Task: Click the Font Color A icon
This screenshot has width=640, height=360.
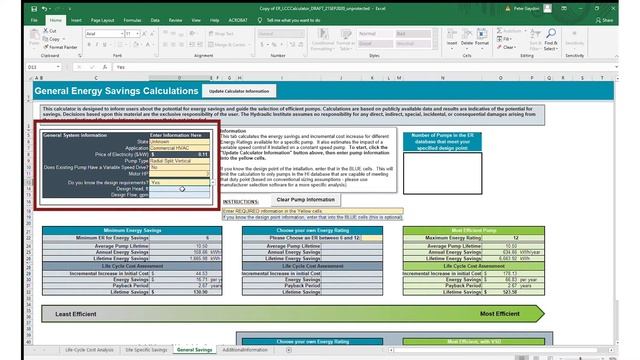Action: [x=148, y=44]
